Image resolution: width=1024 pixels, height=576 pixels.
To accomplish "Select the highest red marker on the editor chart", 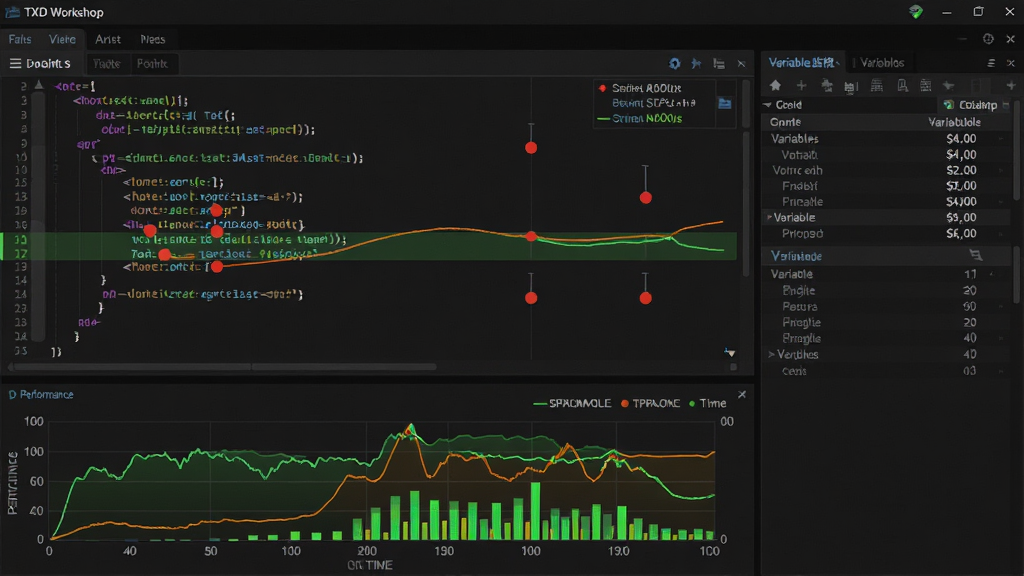I will [531, 148].
